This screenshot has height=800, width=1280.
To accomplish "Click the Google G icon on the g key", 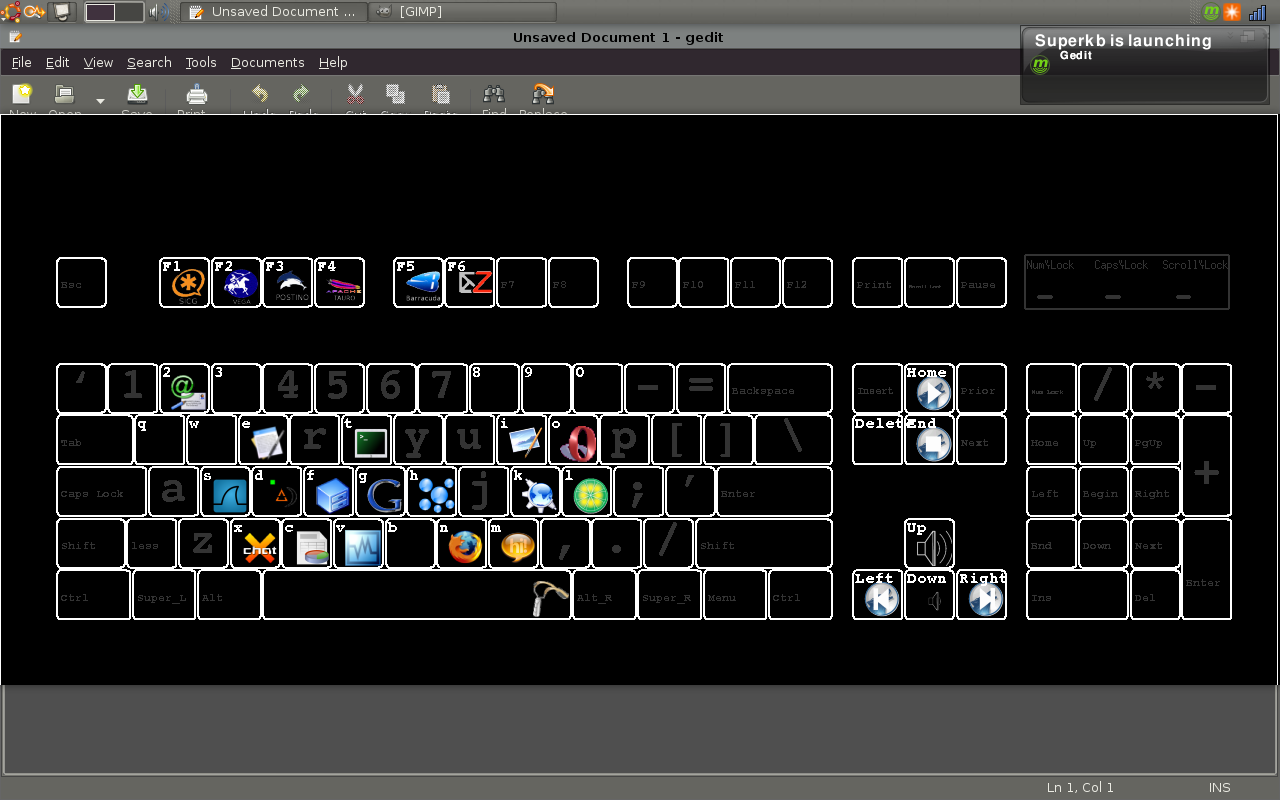I will pyautogui.click(x=384, y=494).
